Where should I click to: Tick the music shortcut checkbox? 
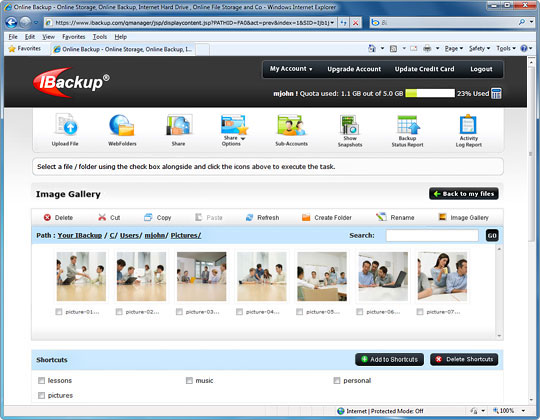point(189,380)
